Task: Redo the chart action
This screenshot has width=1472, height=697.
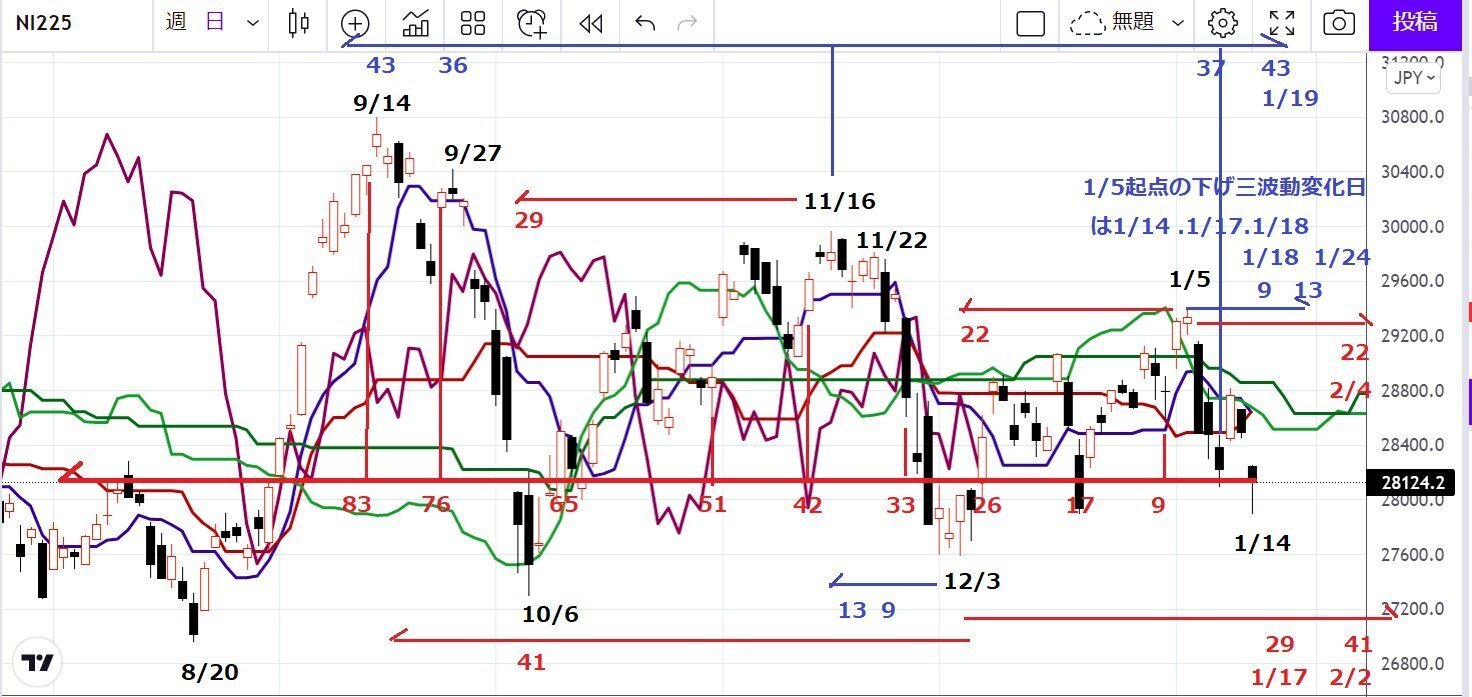Action: (687, 23)
